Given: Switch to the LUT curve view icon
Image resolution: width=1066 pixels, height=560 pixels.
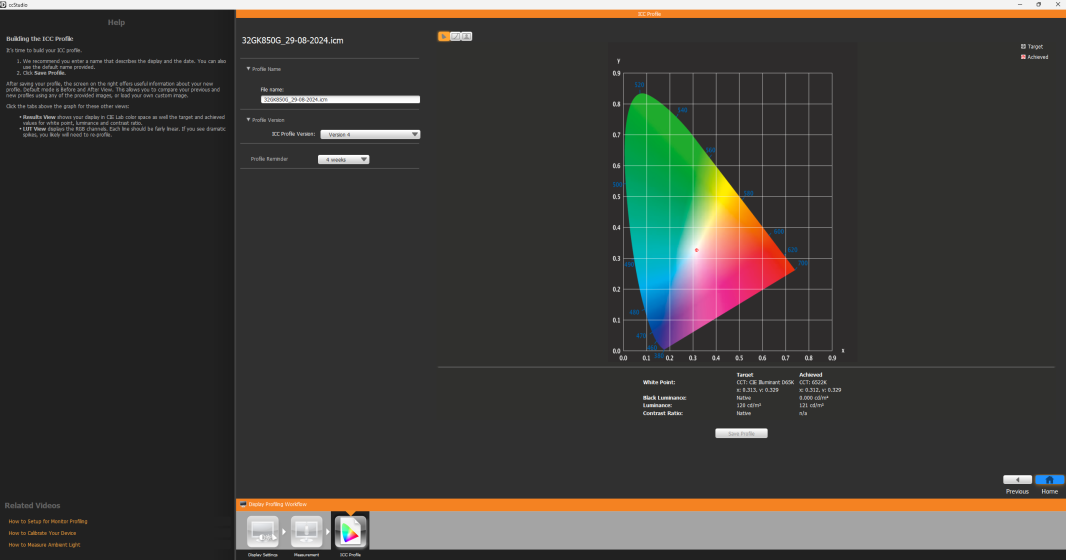Looking at the screenshot, I should pos(455,36).
